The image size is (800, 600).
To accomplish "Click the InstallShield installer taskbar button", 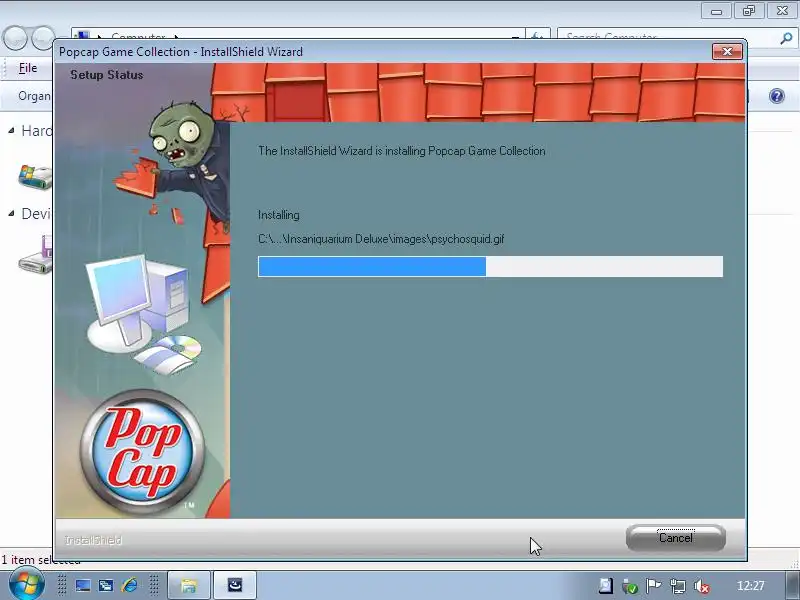I will coord(235,585).
